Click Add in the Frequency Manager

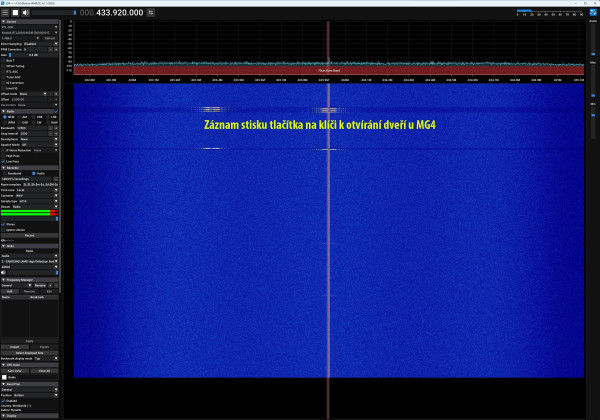pyautogui.click(x=10, y=291)
